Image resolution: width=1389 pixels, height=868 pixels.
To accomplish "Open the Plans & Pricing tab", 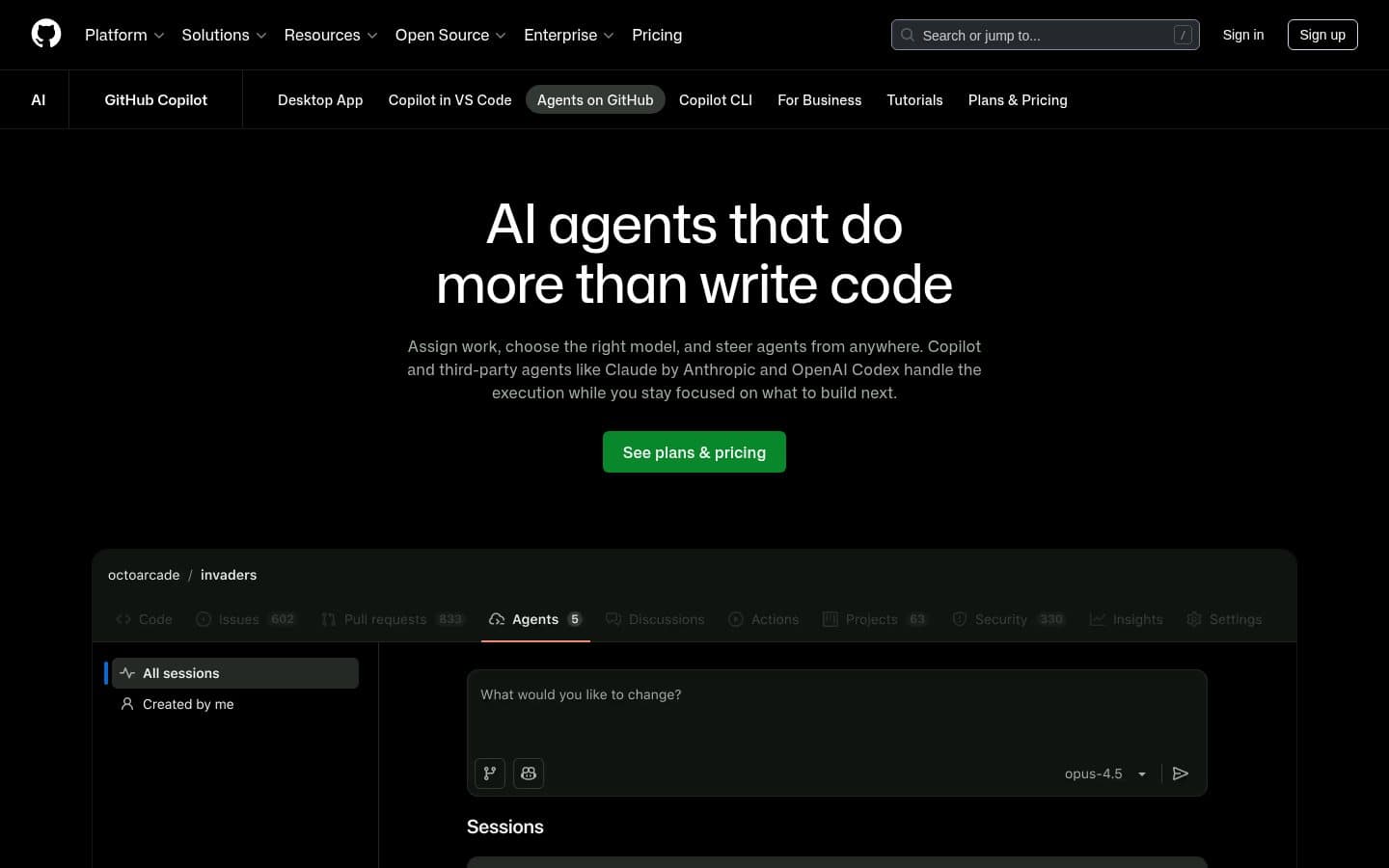I will 1018,100.
